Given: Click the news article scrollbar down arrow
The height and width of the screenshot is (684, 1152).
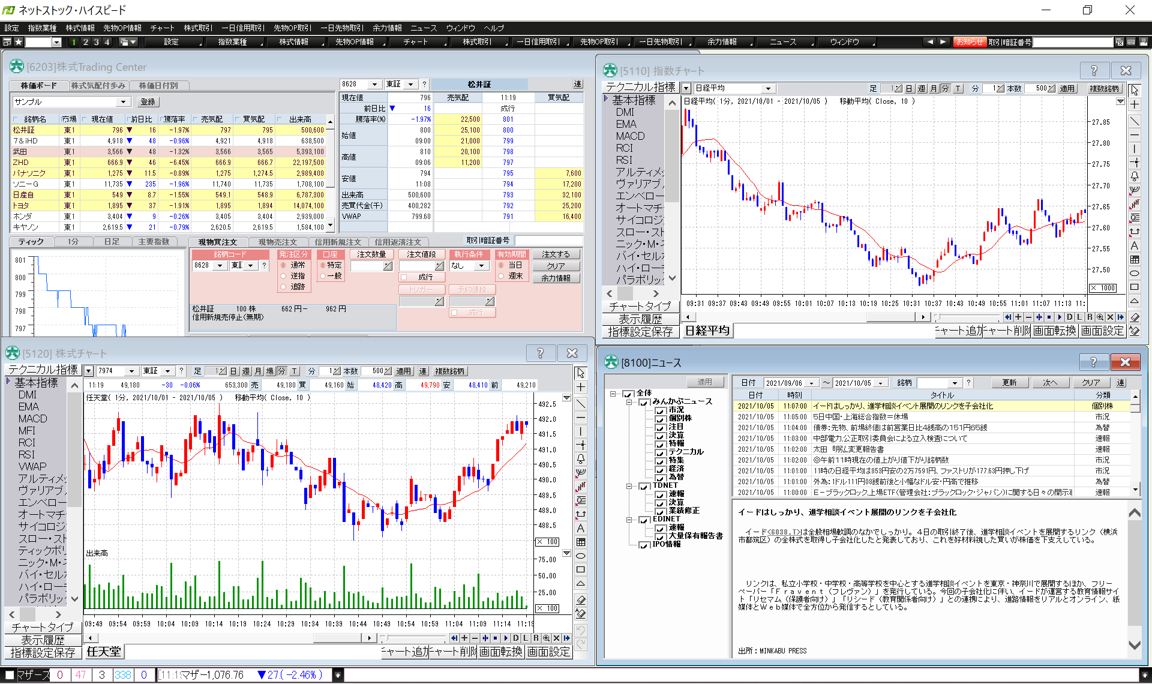Looking at the screenshot, I should pos(1134,645).
